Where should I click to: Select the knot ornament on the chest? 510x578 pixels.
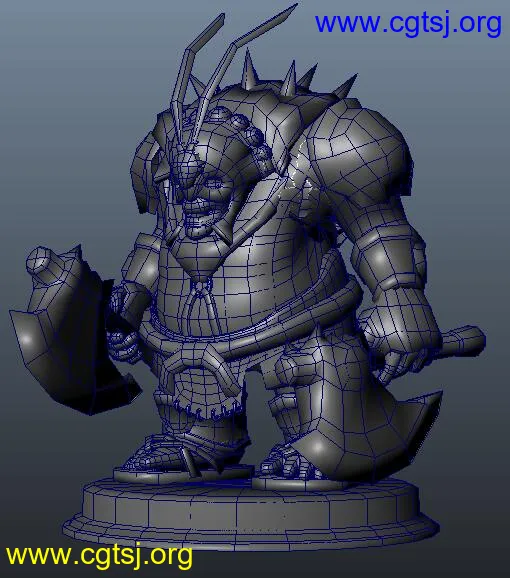click(x=200, y=286)
